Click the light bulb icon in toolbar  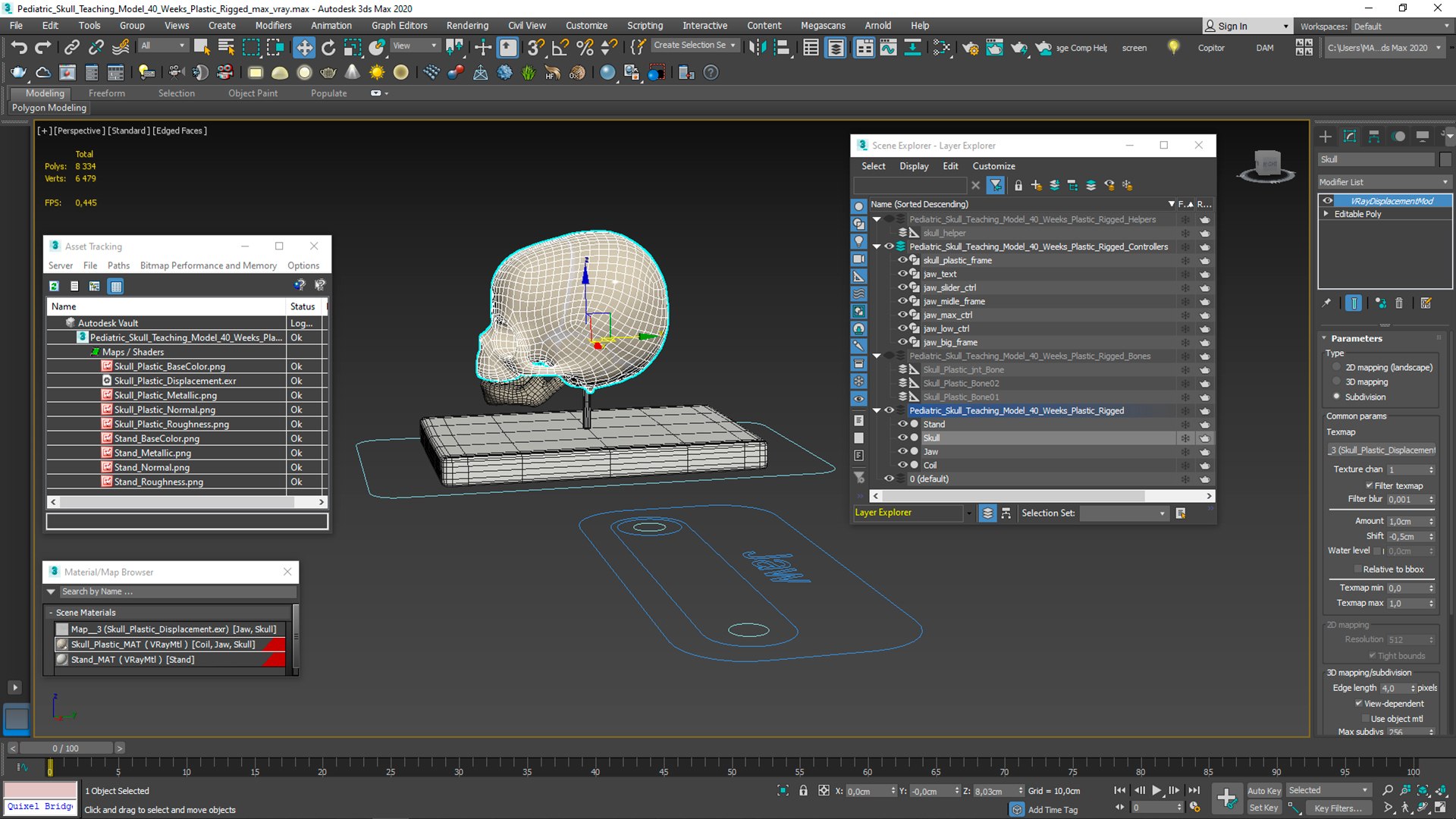(1173, 47)
